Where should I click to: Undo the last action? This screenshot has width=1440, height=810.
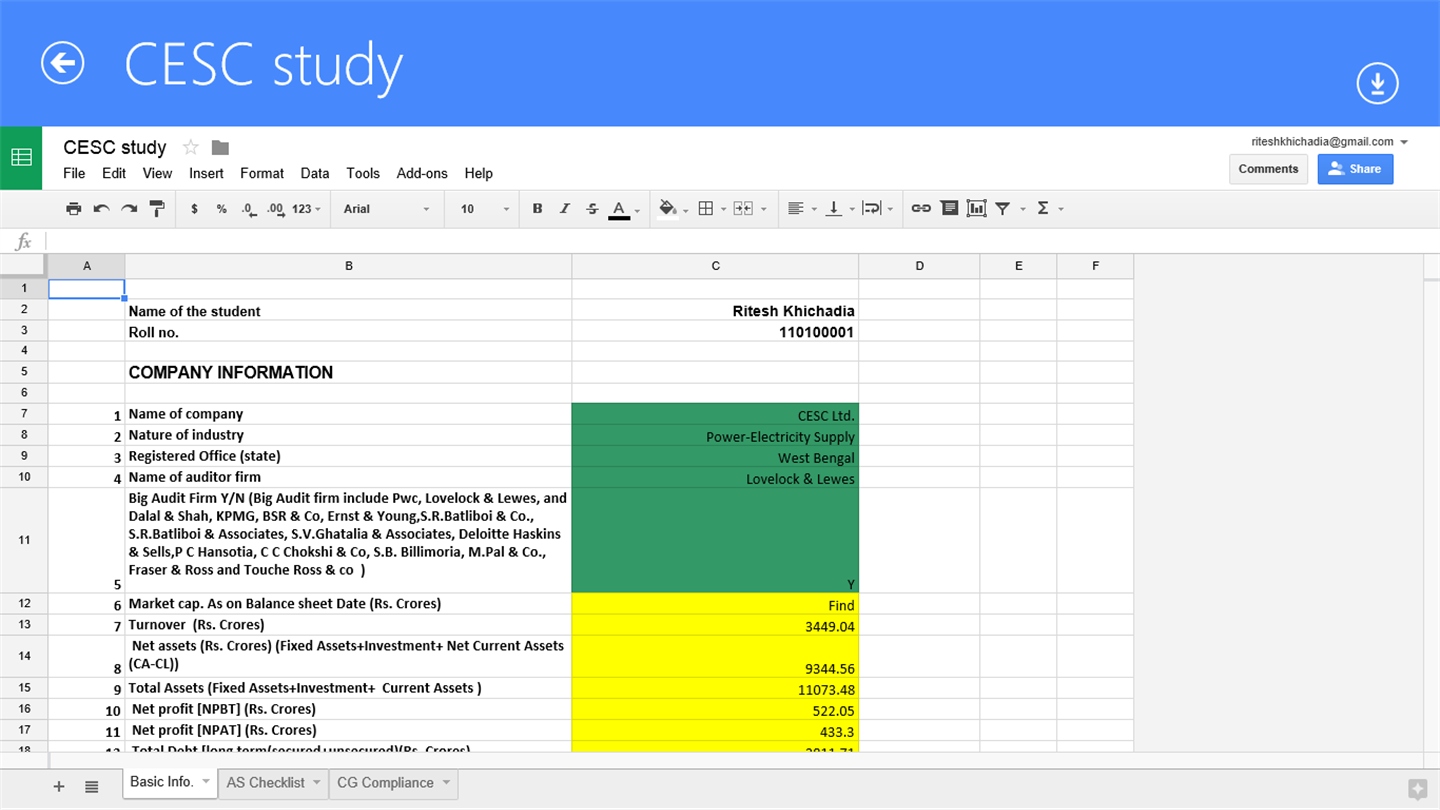point(101,208)
